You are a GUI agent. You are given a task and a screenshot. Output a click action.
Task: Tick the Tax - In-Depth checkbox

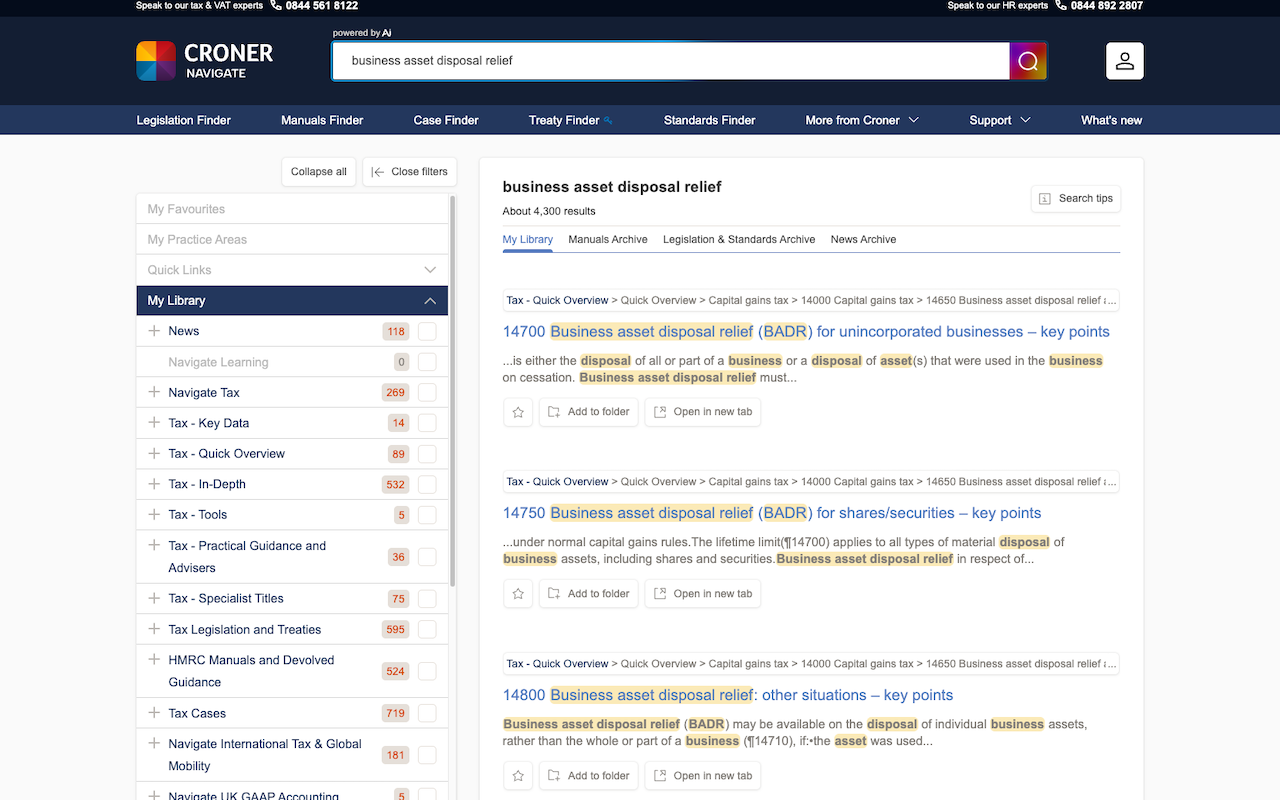coord(427,484)
